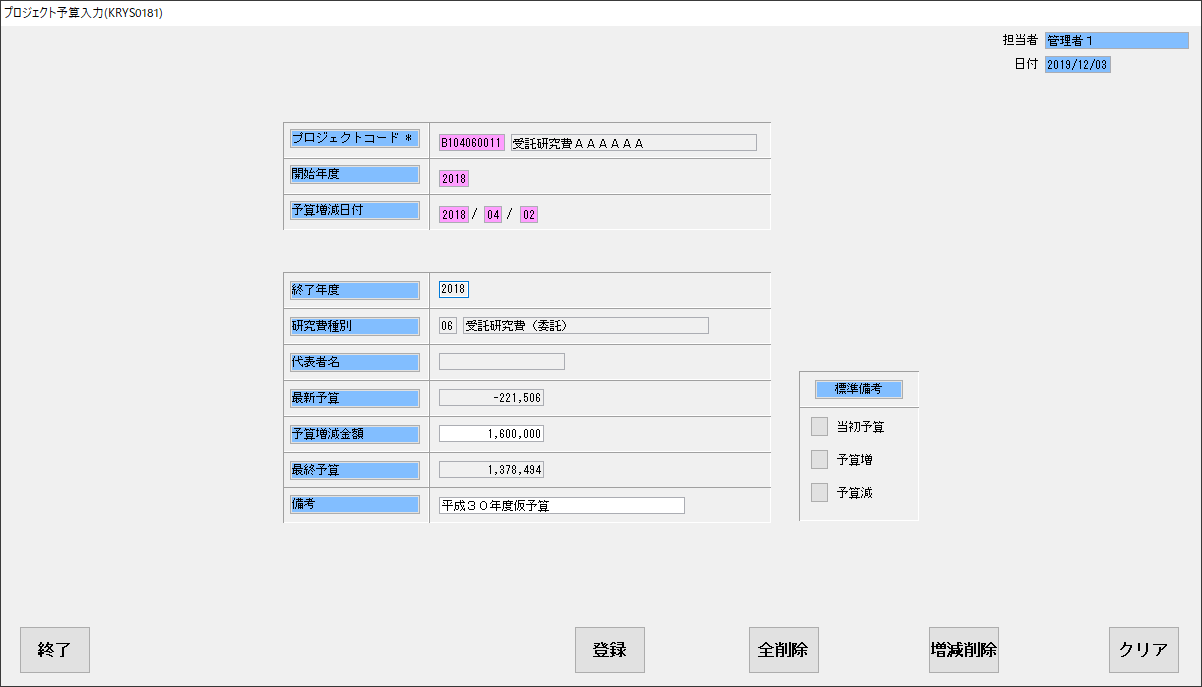Enable the 予算増 checkbox

[x=820, y=460]
